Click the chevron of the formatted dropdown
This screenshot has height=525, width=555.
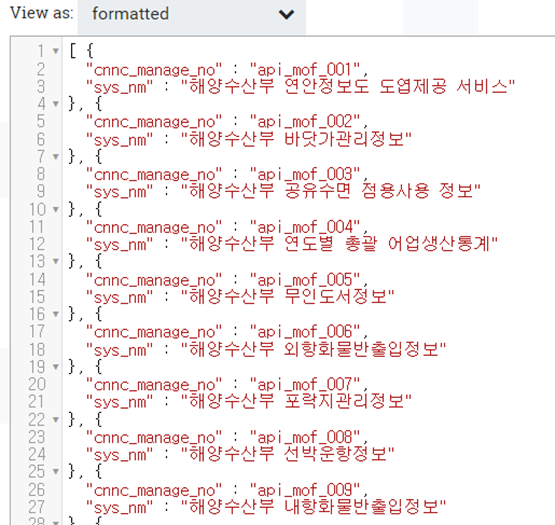pos(286,15)
